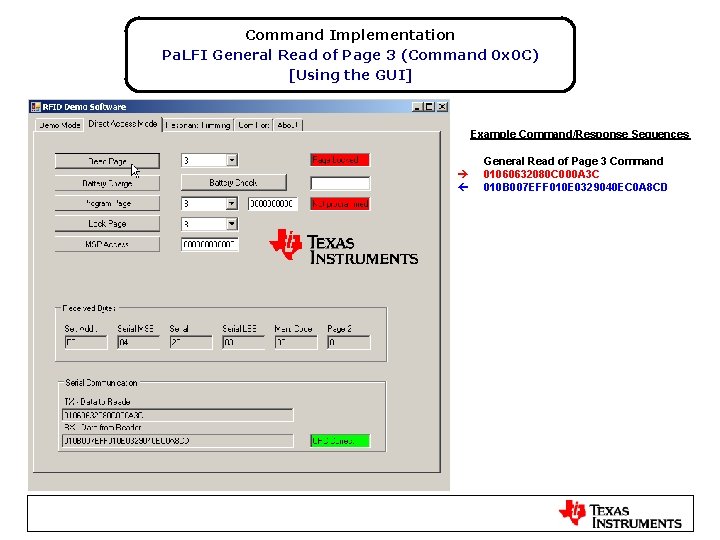This screenshot has height=540, width=720.
Task: Click the RX Data from Reader field
Action: (177, 441)
